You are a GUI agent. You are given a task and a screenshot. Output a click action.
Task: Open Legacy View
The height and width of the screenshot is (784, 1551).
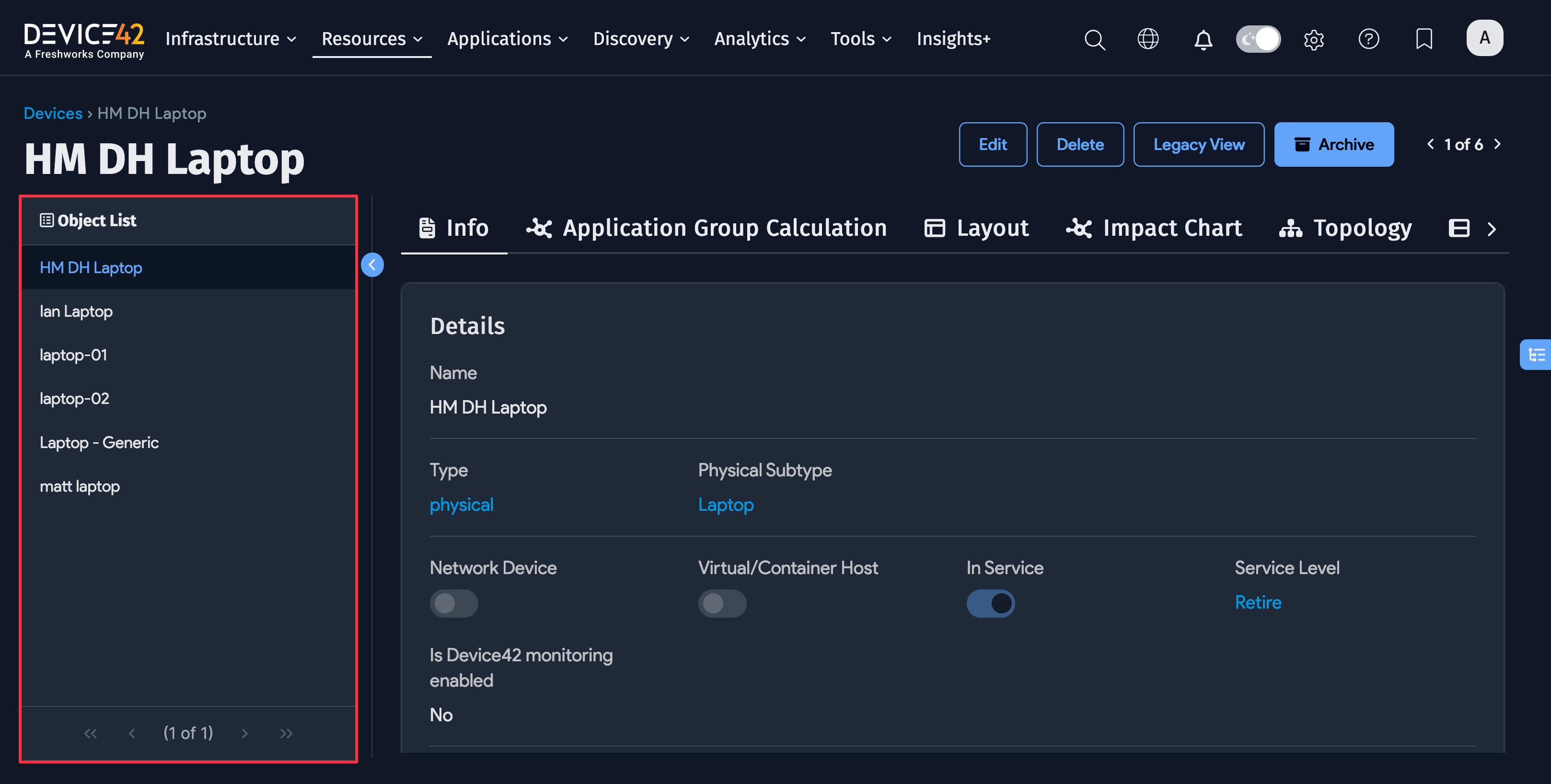point(1198,145)
